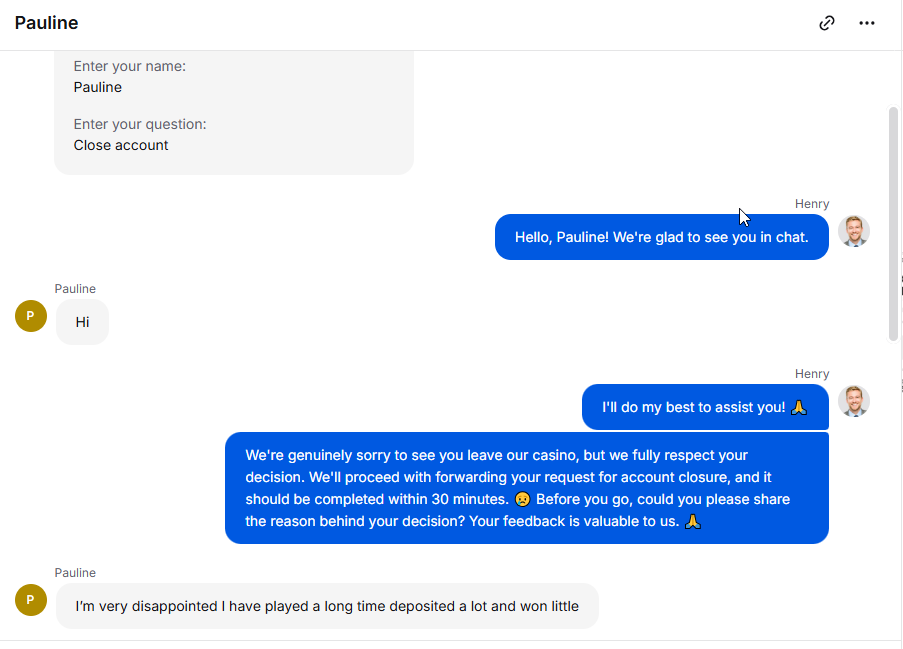Copy the chat link via chain icon

click(826, 23)
